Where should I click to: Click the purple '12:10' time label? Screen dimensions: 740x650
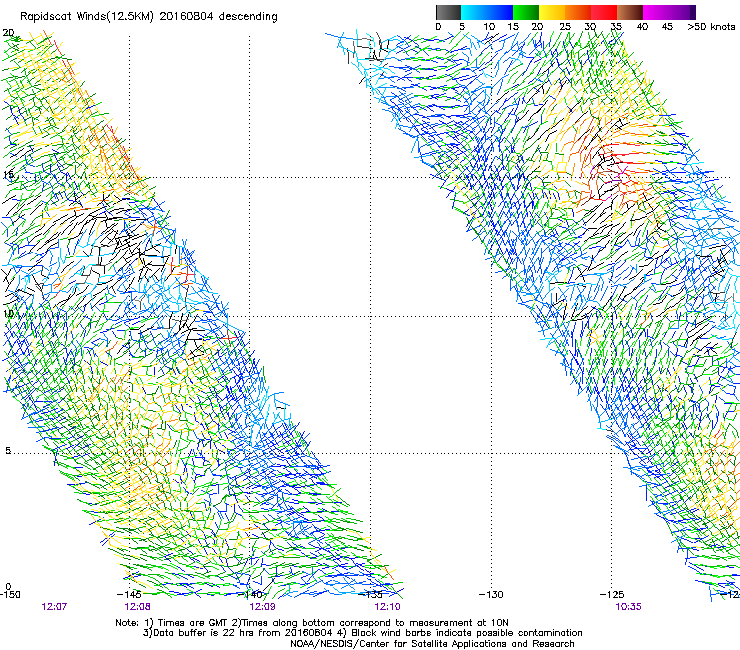click(x=387, y=607)
